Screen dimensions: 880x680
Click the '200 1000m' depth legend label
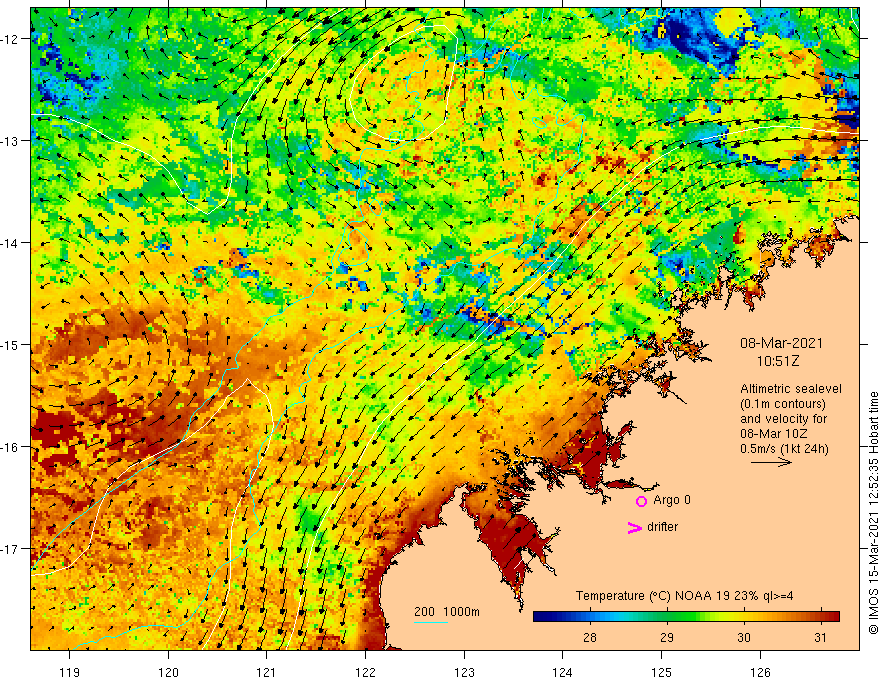pyautogui.click(x=447, y=612)
